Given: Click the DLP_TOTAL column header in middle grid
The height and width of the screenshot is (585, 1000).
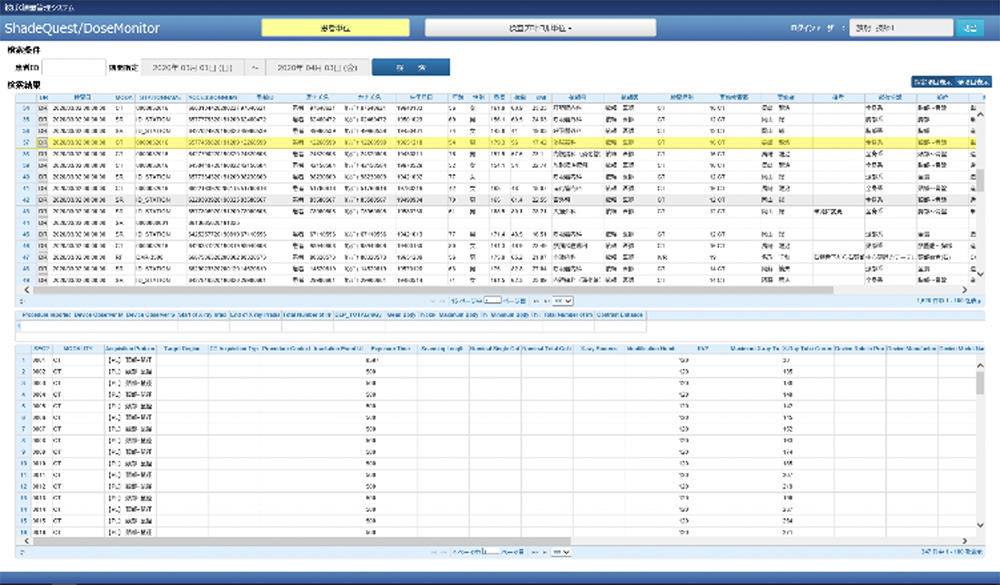Looking at the screenshot, I should tap(359, 315).
